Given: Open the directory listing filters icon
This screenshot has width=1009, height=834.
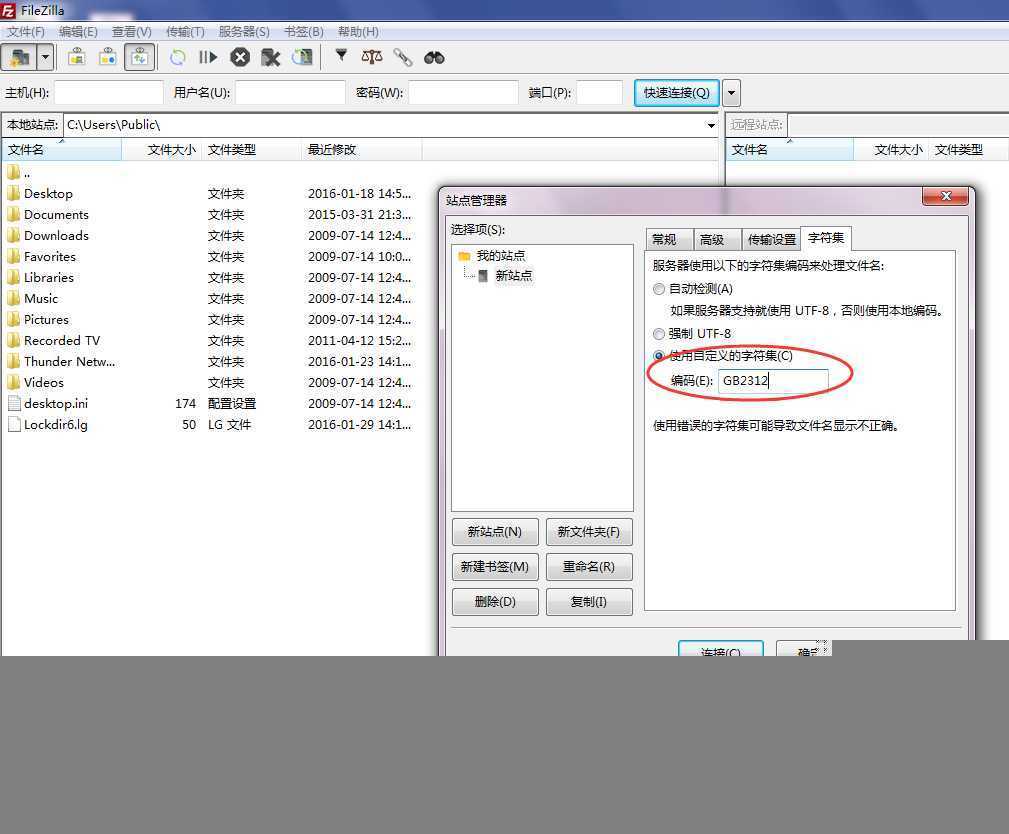Looking at the screenshot, I should (341, 57).
